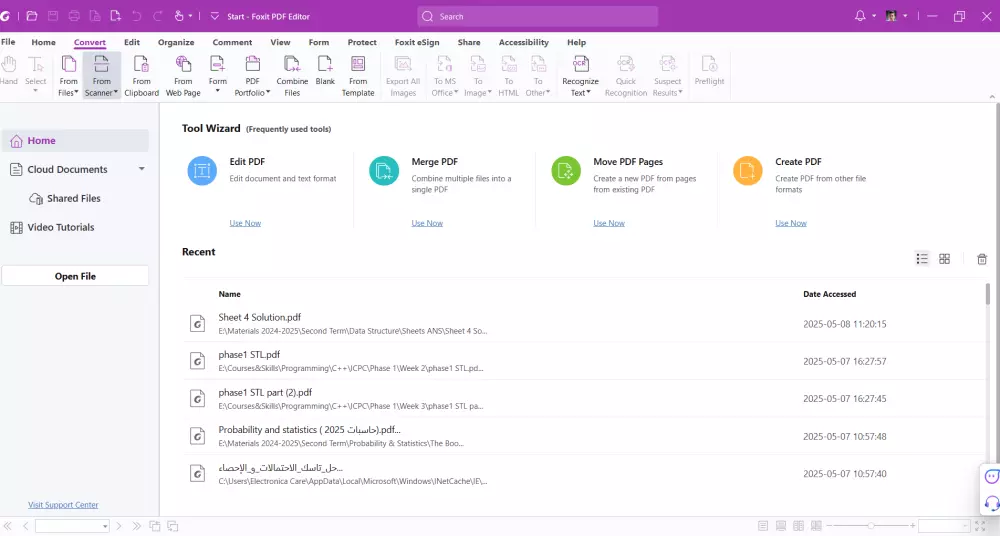Click Export All Images
This screenshot has height=536, width=1000.
tap(403, 75)
